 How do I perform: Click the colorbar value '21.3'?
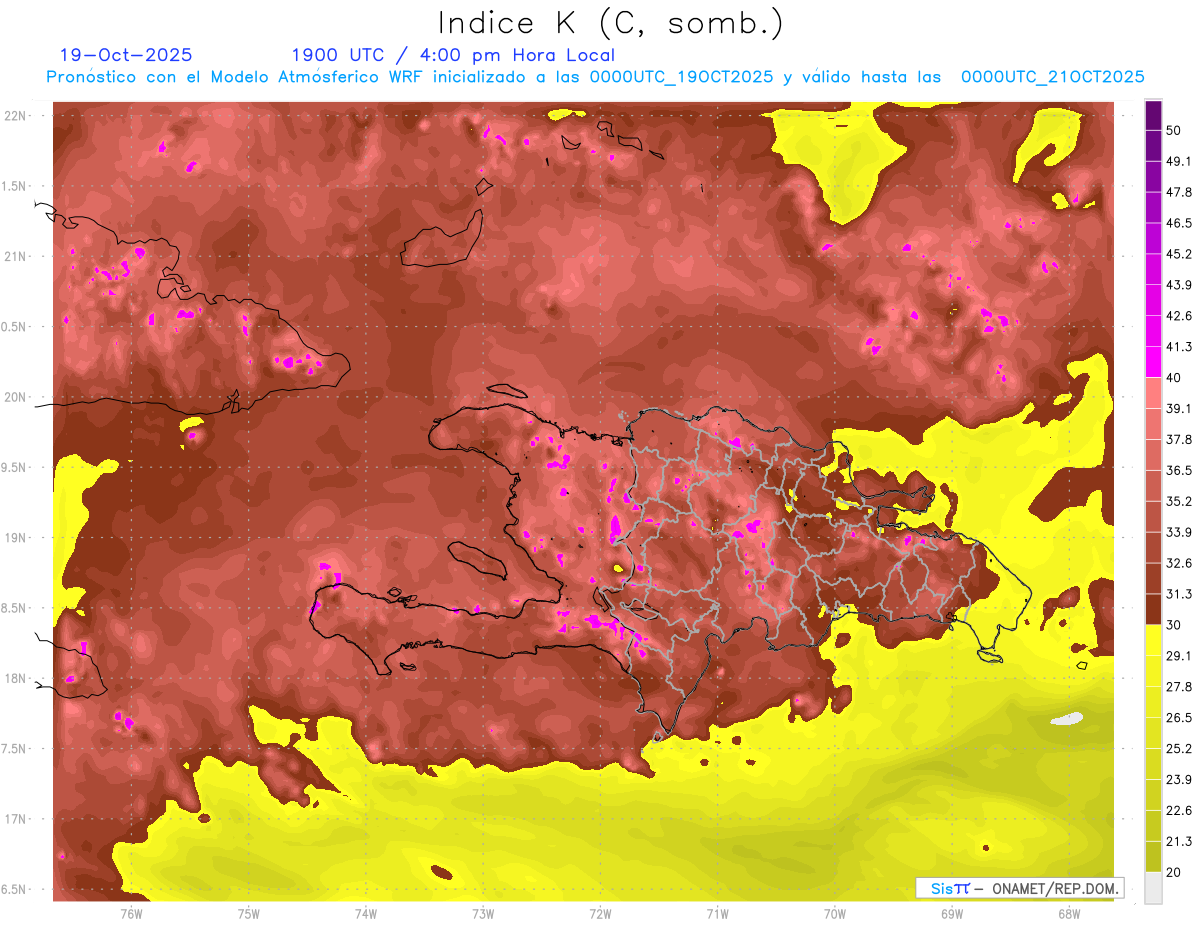coord(1179,842)
